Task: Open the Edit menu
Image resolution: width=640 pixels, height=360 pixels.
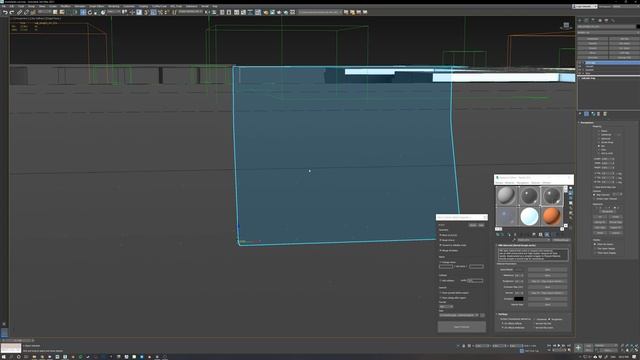Action: tap(11, 7)
